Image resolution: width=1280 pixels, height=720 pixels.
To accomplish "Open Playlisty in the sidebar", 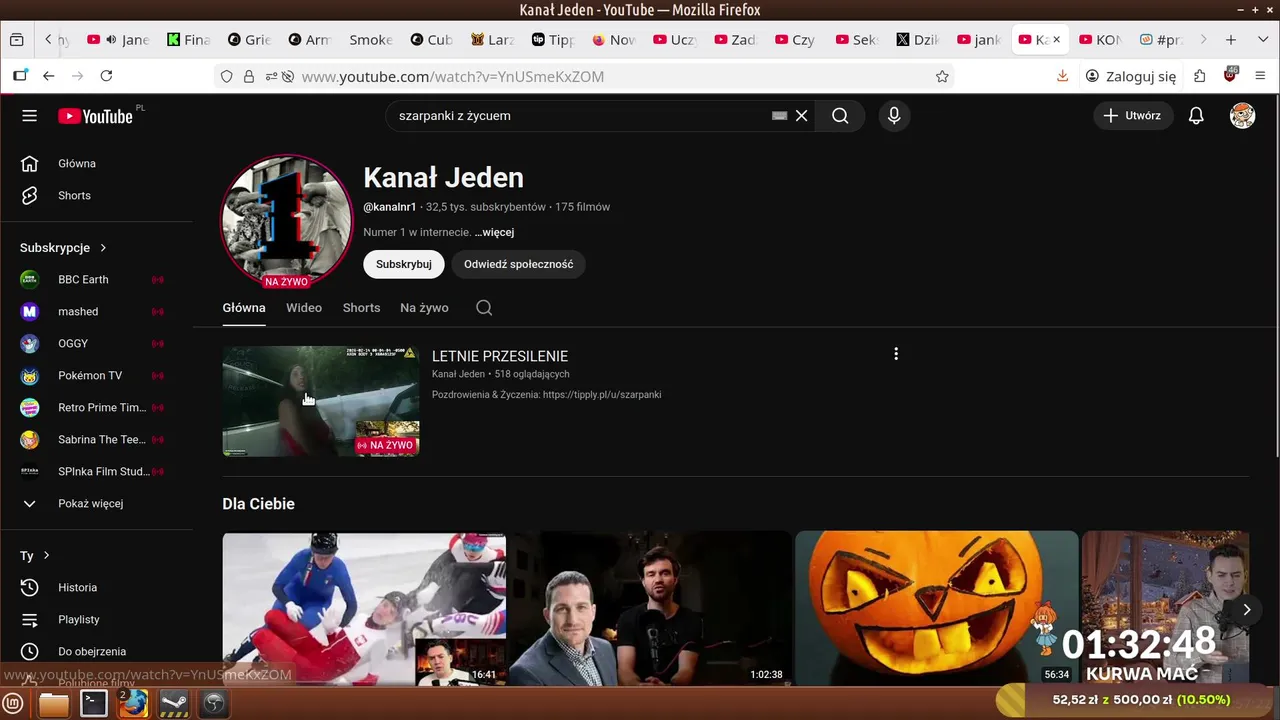I will pyautogui.click(x=78, y=620).
